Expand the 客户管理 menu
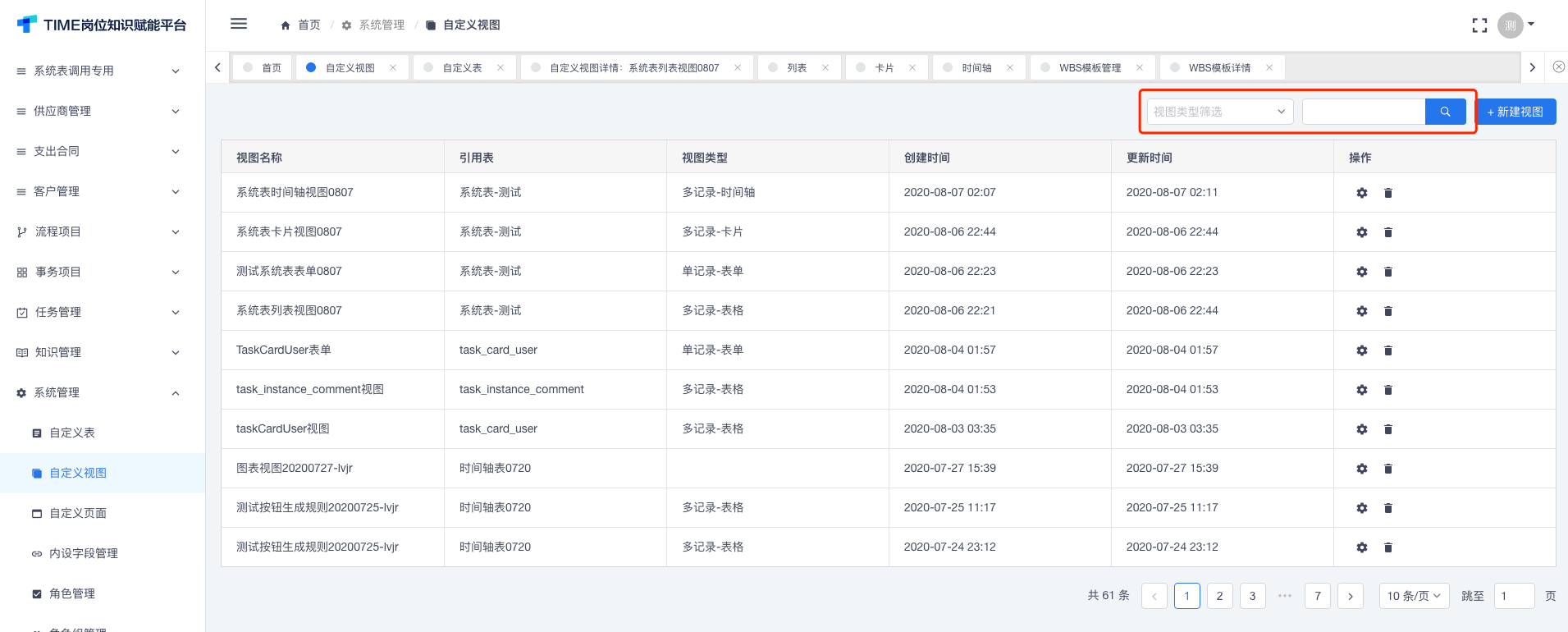 pos(102,191)
